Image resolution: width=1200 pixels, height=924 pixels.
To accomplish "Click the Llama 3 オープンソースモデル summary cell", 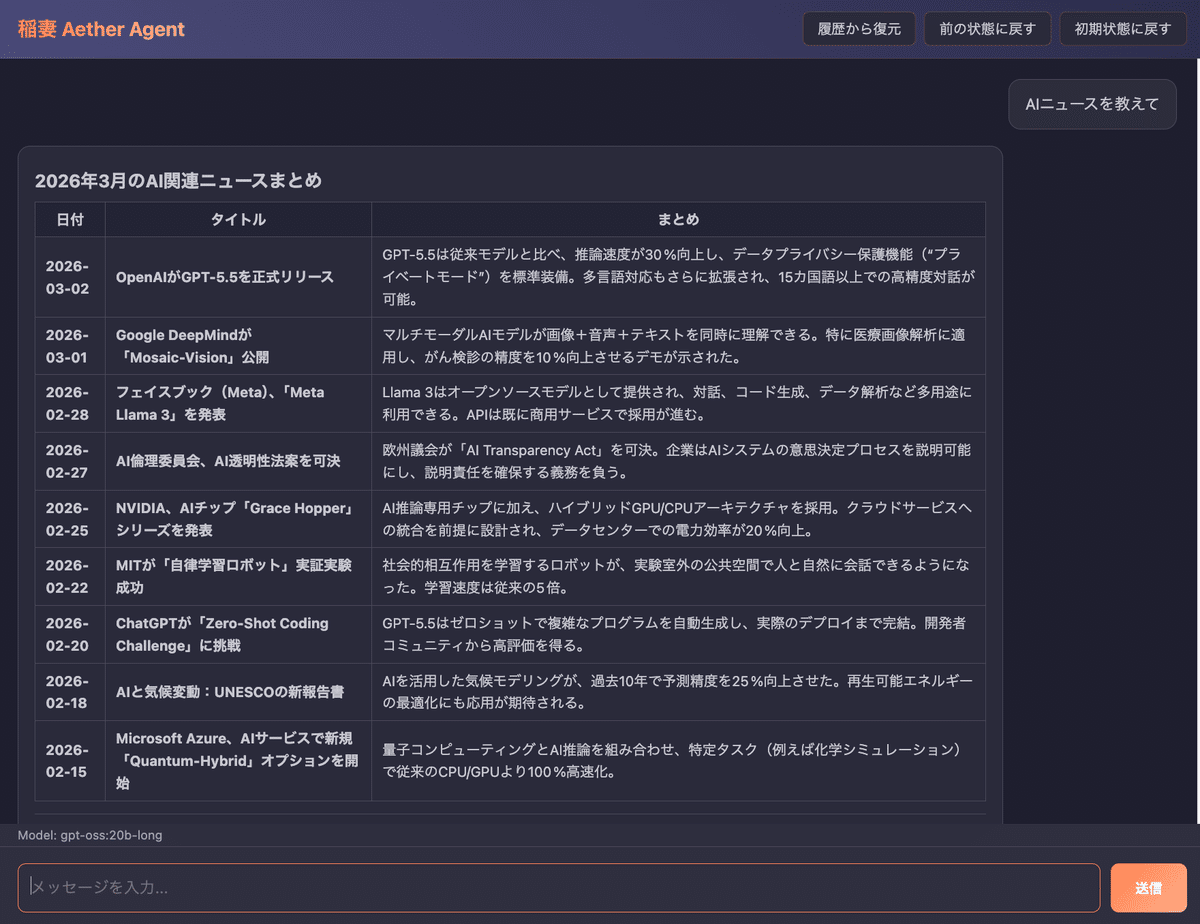I will pos(678,404).
